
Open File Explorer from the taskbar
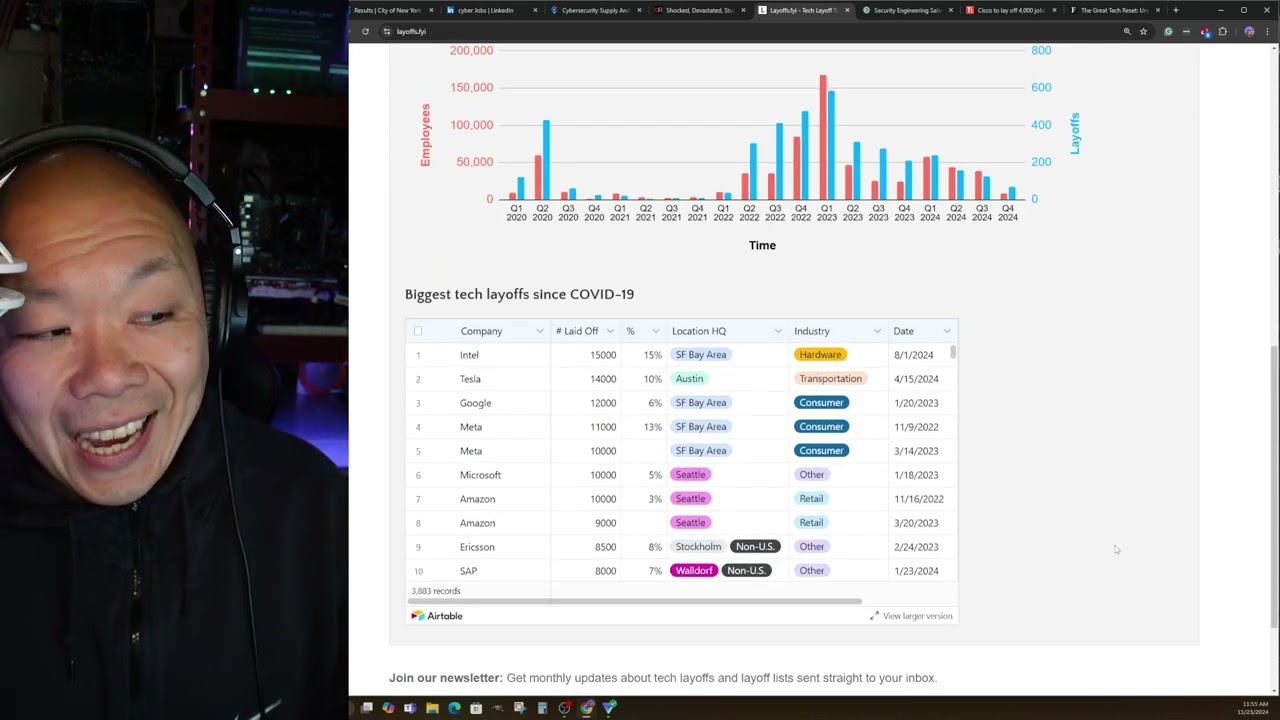tap(432, 708)
